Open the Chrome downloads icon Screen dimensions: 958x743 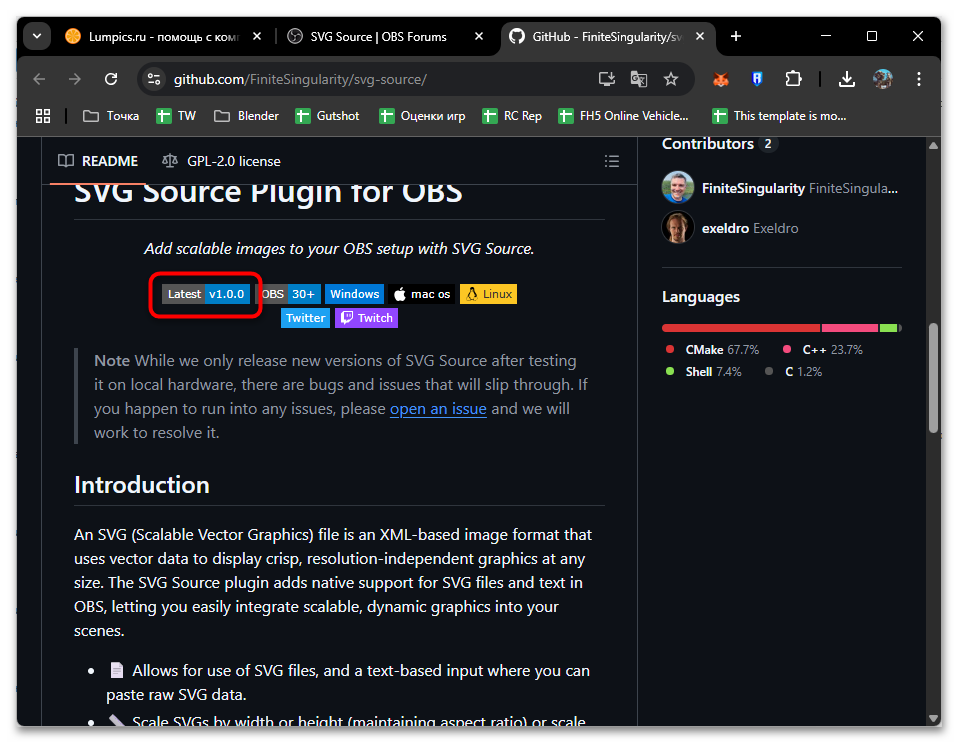846,79
